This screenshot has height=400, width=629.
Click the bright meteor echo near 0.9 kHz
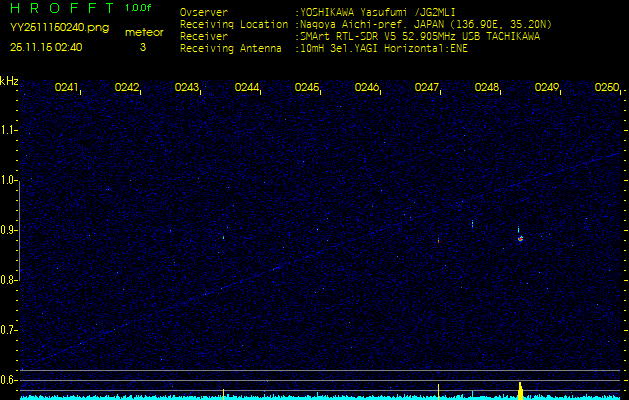tap(520, 237)
